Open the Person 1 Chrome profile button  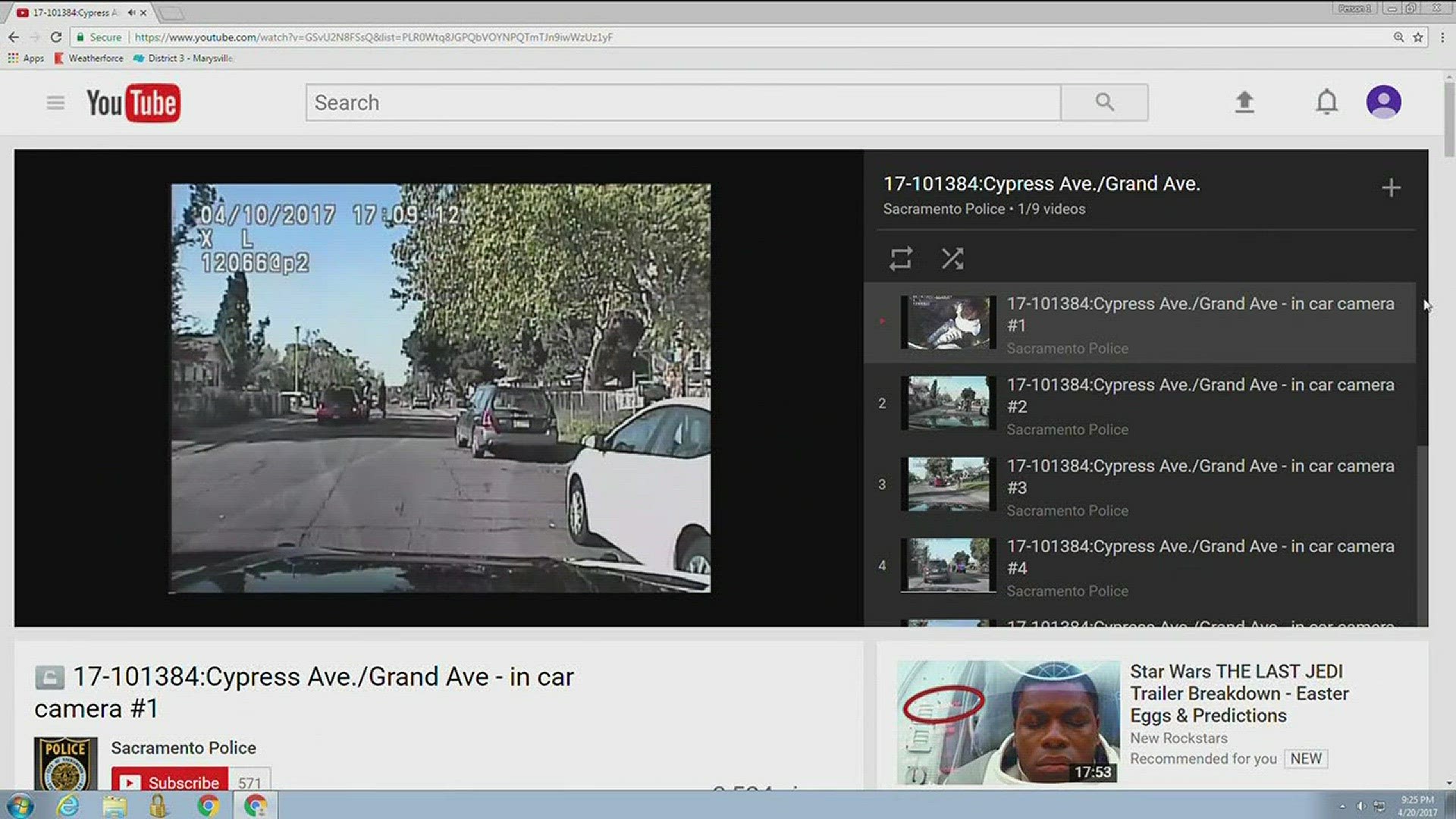pos(1354,8)
